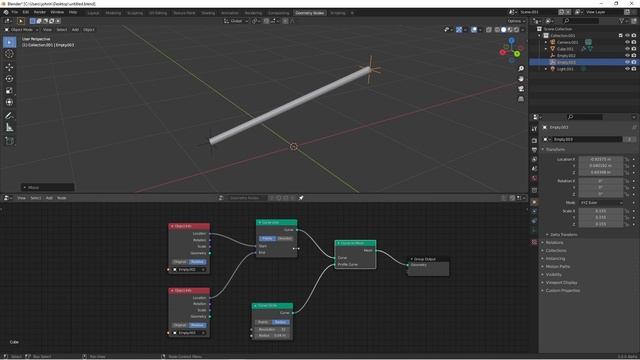Open the Render menu

click(x=40, y=12)
